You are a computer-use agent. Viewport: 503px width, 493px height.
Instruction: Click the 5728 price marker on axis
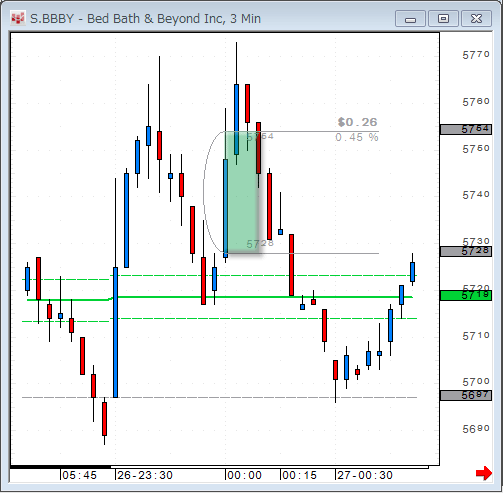click(x=466, y=251)
